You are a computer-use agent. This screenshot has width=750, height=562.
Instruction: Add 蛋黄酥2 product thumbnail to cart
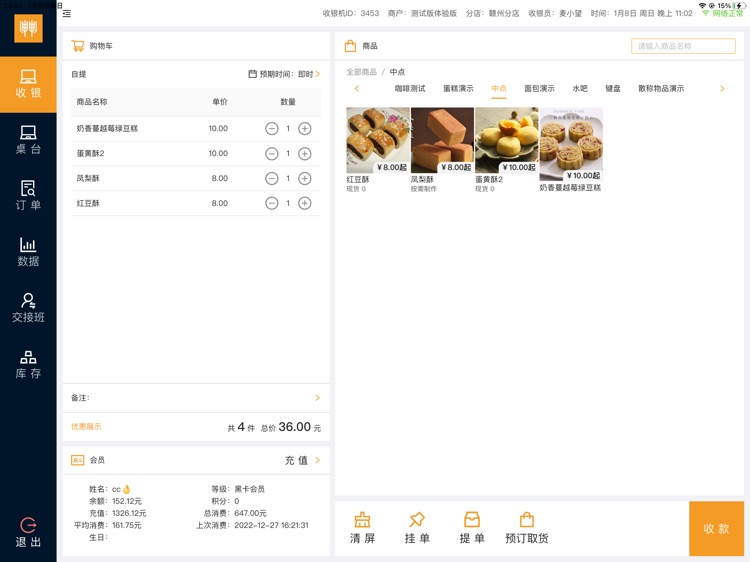tap(507, 140)
